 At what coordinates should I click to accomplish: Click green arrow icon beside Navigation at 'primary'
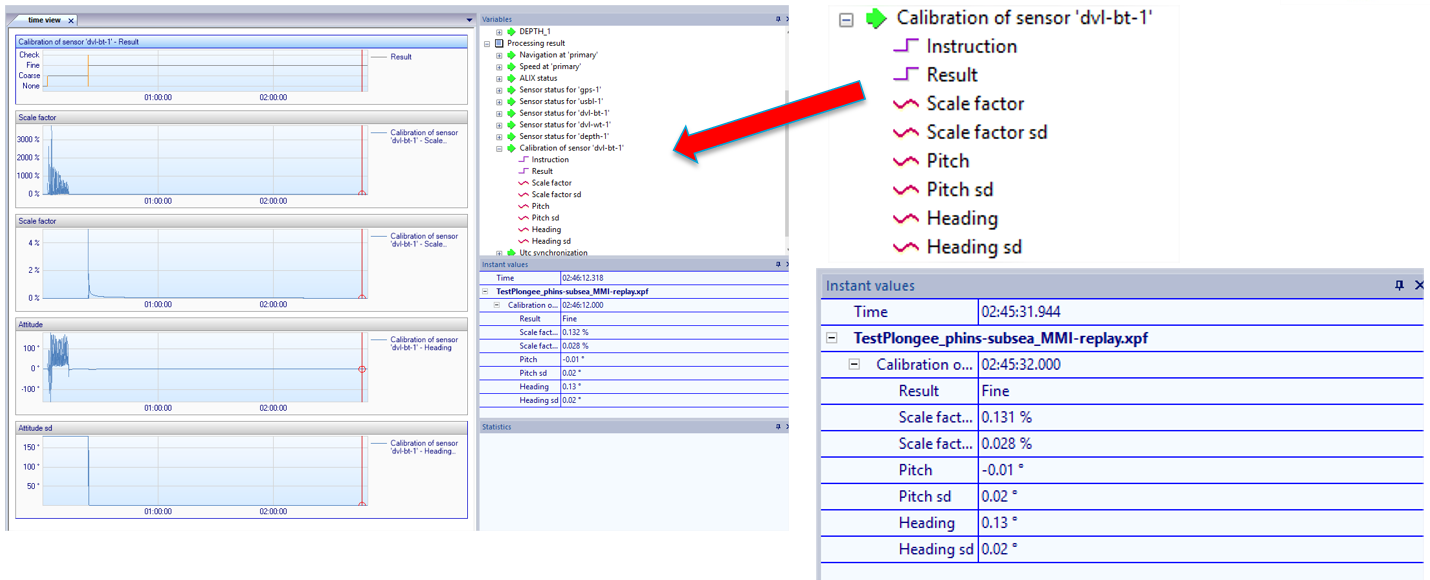[x=511, y=55]
